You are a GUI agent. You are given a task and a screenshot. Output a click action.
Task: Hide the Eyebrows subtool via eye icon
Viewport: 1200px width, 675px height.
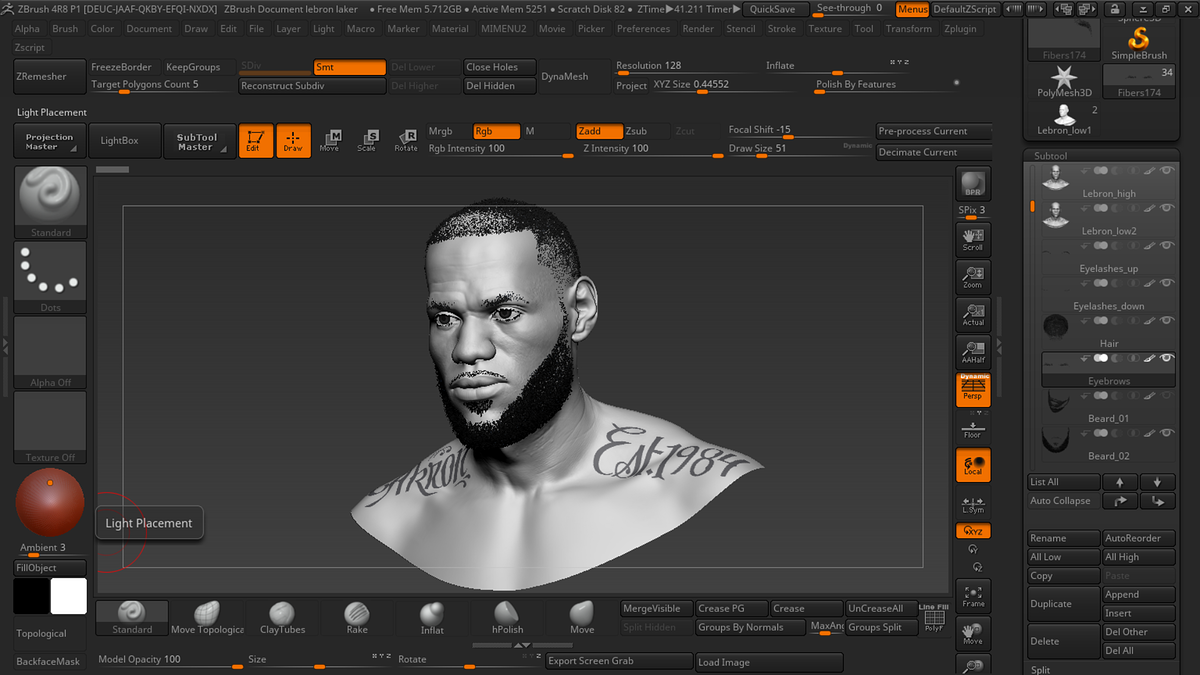(1167, 358)
